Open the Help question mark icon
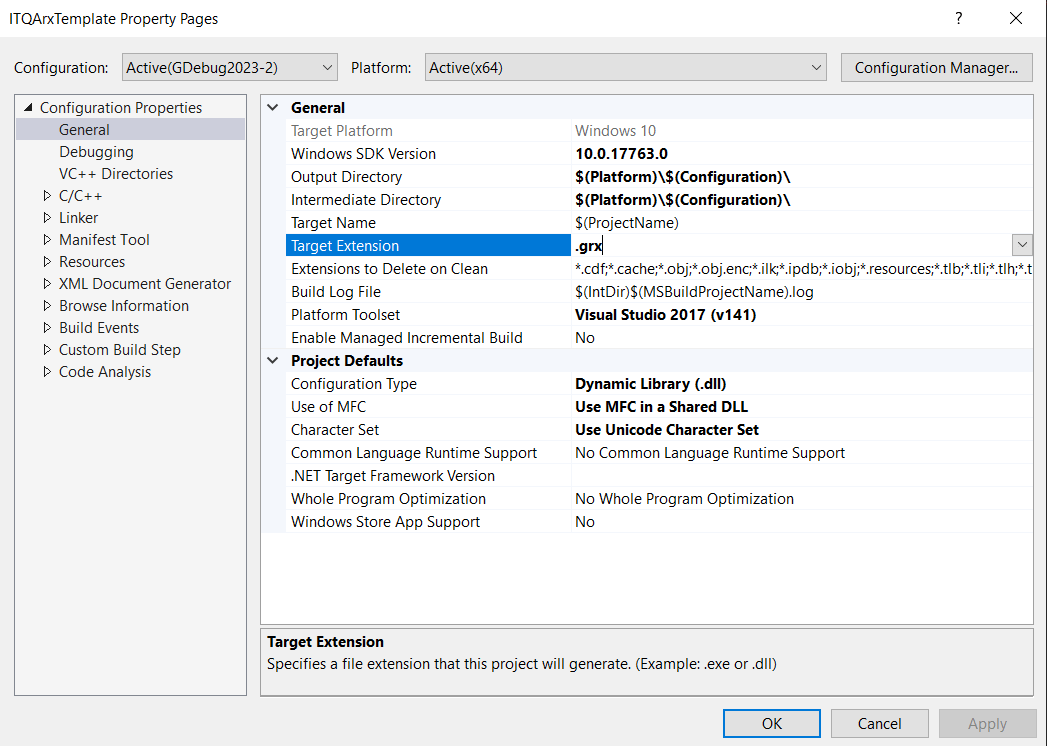1047x746 pixels. click(x=958, y=18)
